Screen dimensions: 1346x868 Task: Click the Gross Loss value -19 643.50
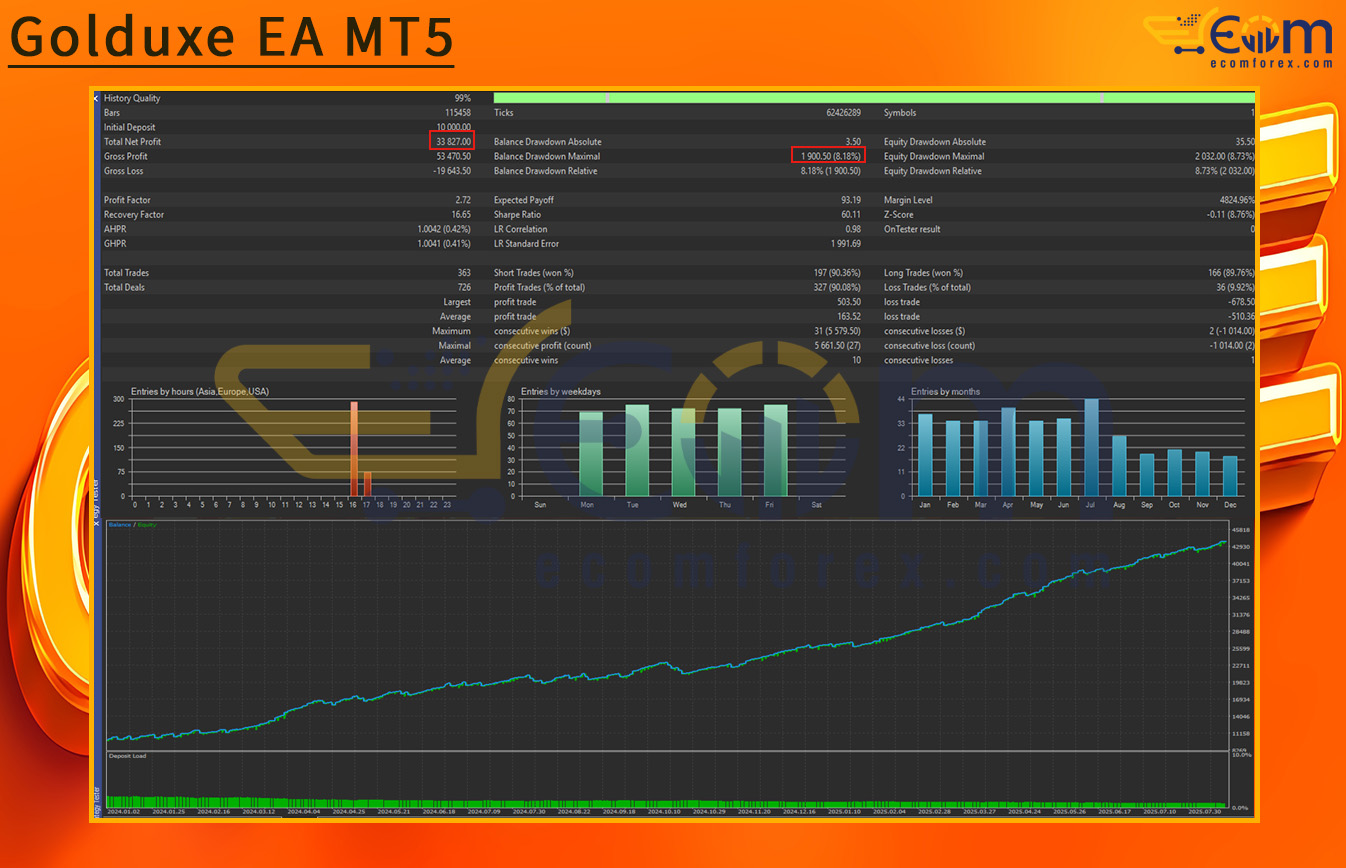(x=452, y=171)
